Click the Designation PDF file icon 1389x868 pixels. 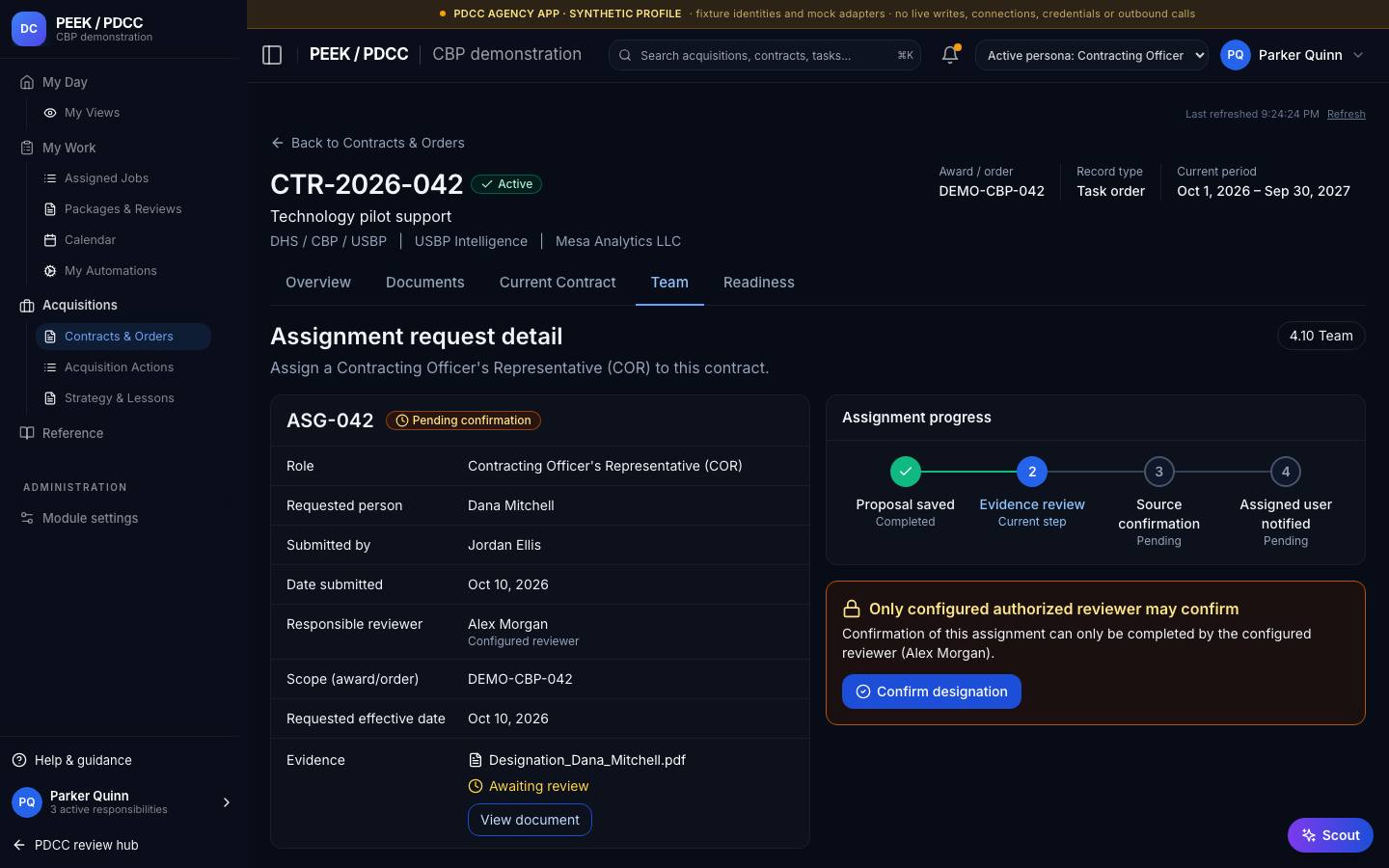[475, 760]
